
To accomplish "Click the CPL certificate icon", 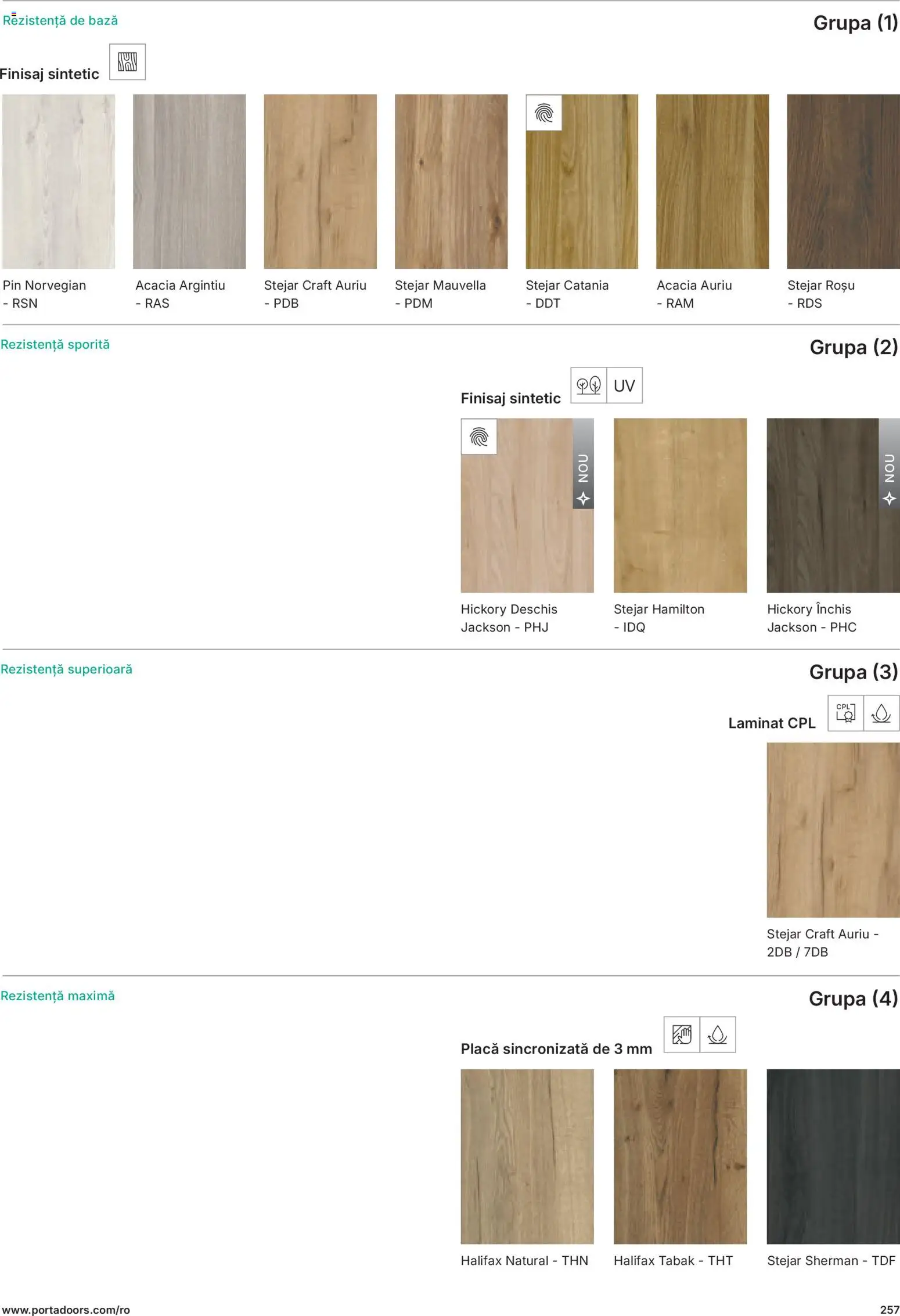I will (x=845, y=713).
